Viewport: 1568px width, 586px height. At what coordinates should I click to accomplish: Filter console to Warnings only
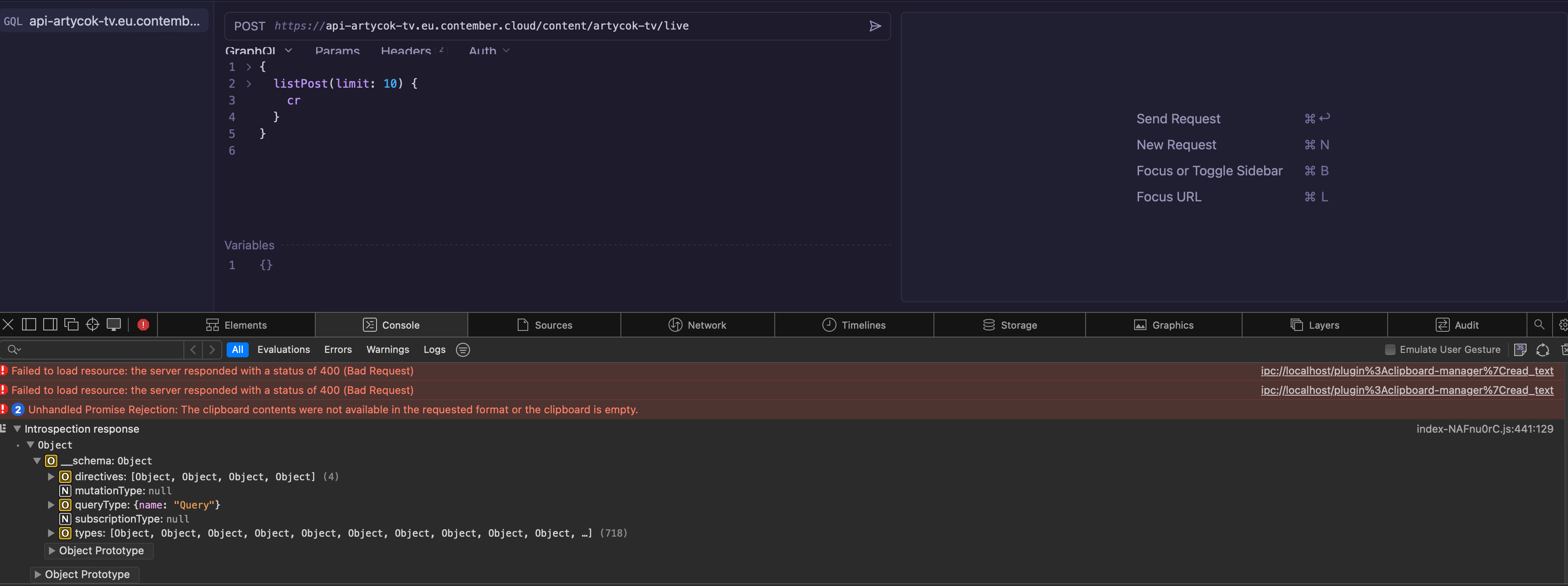coord(388,349)
